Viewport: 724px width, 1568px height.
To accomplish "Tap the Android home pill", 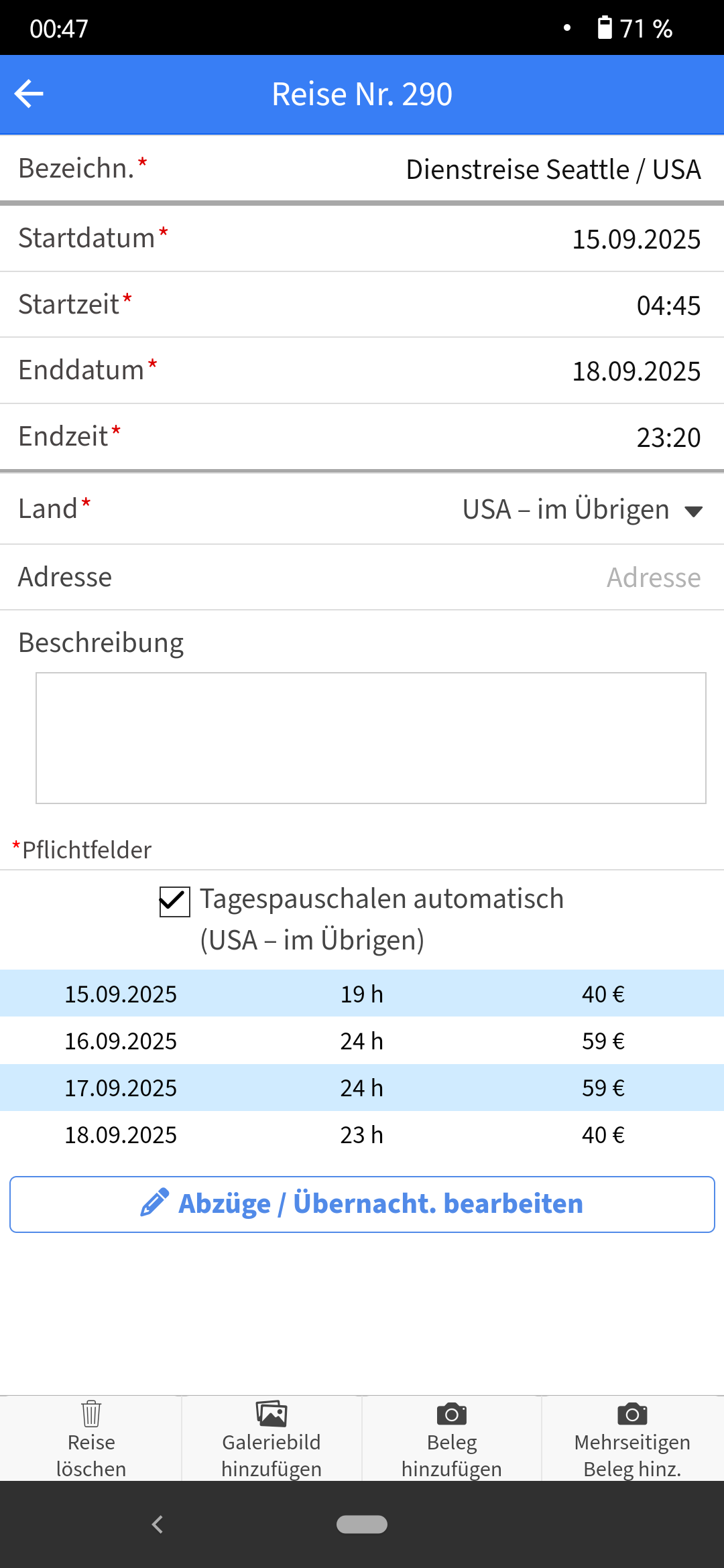I will coord(362,1524).
